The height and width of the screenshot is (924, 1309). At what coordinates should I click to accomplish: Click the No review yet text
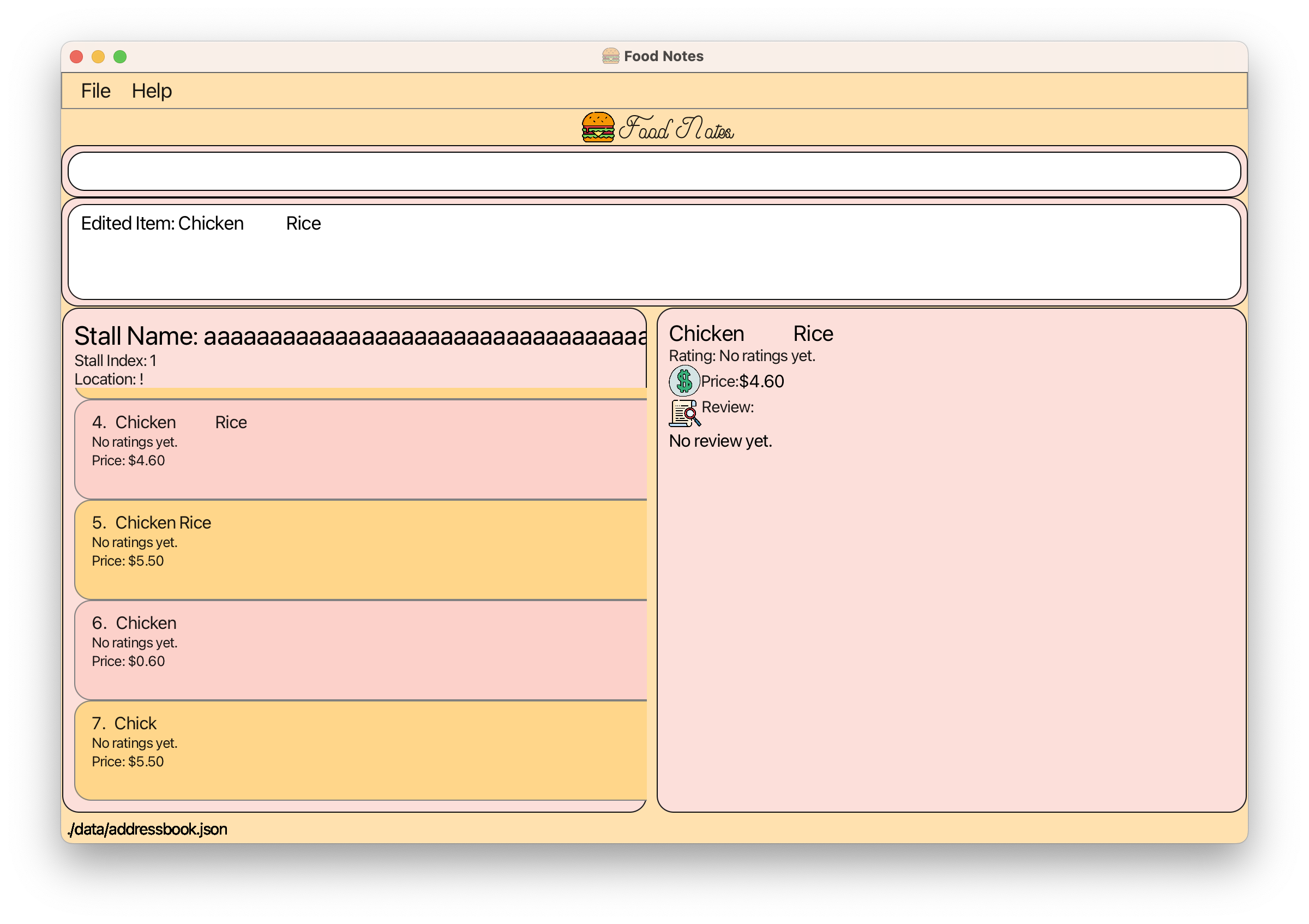(720, 441)
